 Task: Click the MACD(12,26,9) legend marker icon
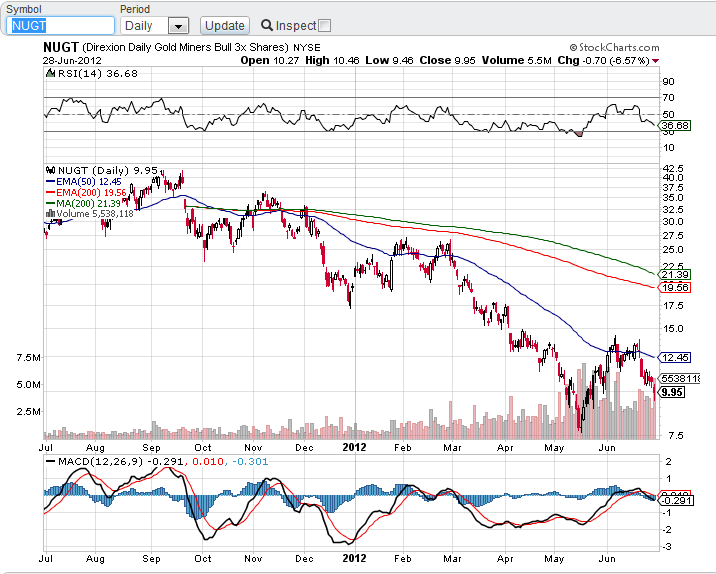(x=50, y=461)
